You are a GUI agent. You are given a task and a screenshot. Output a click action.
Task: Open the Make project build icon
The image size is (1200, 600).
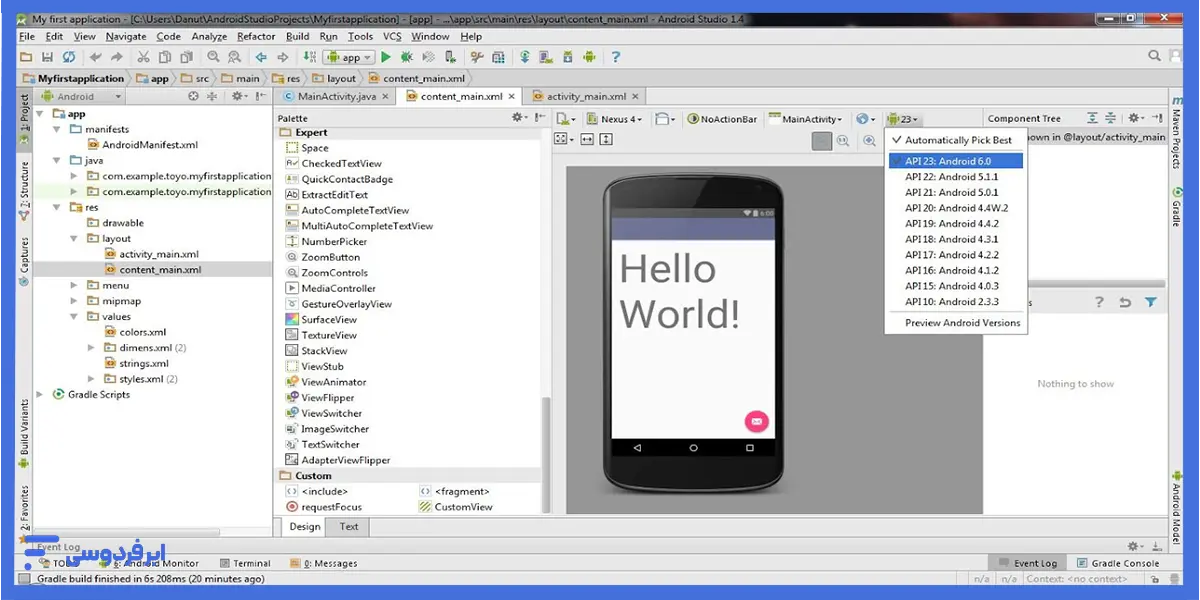[x=311, y=58]
